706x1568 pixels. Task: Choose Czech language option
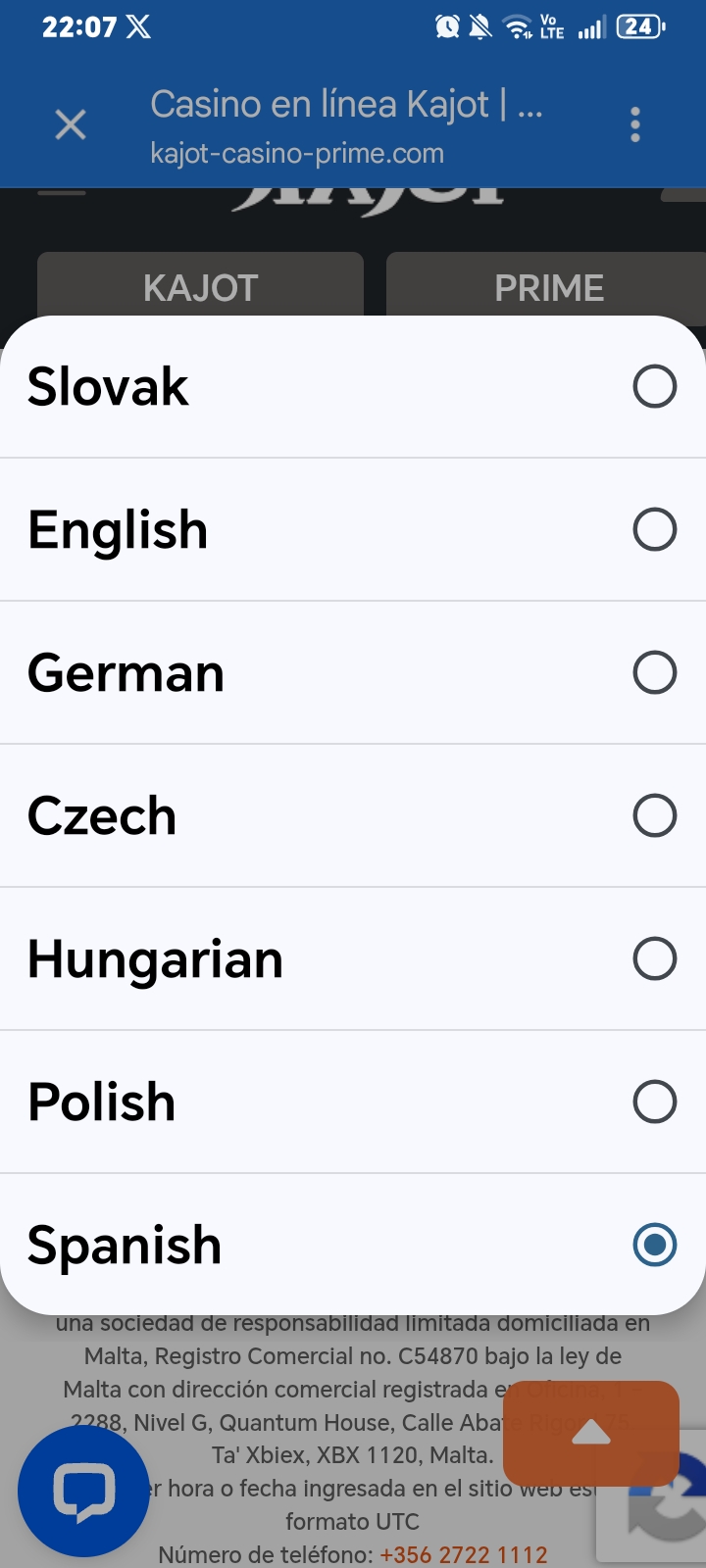(x=353, y=815)
